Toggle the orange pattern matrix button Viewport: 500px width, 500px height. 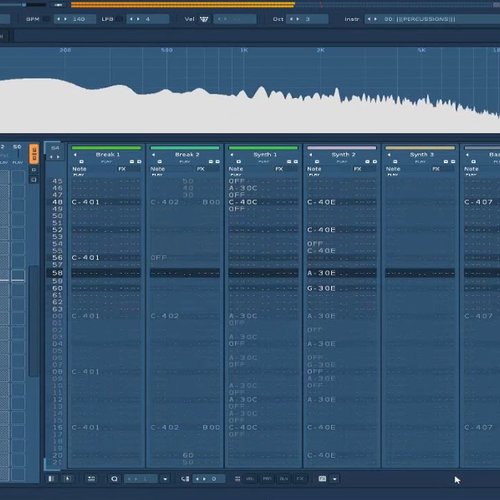tap(34, 154)
